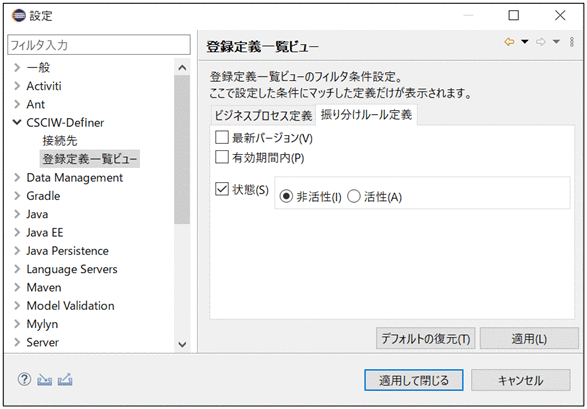Screen dimensions: 587x409
Task: Select the Server preferences entry
Action: point(42,342)
